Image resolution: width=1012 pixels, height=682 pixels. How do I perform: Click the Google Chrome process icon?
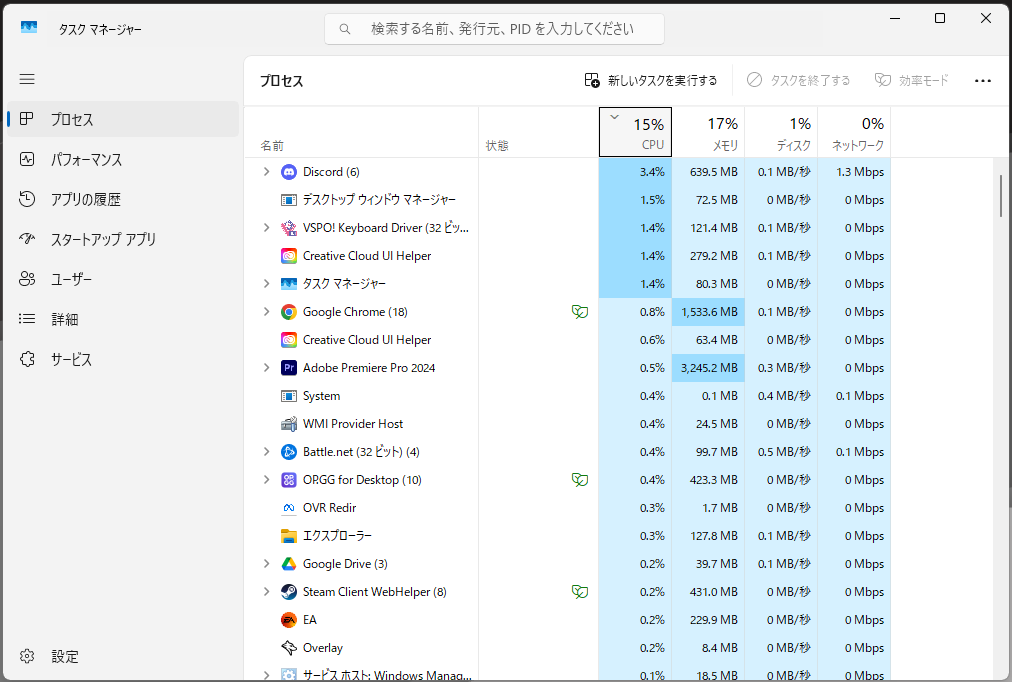[289, 312]
